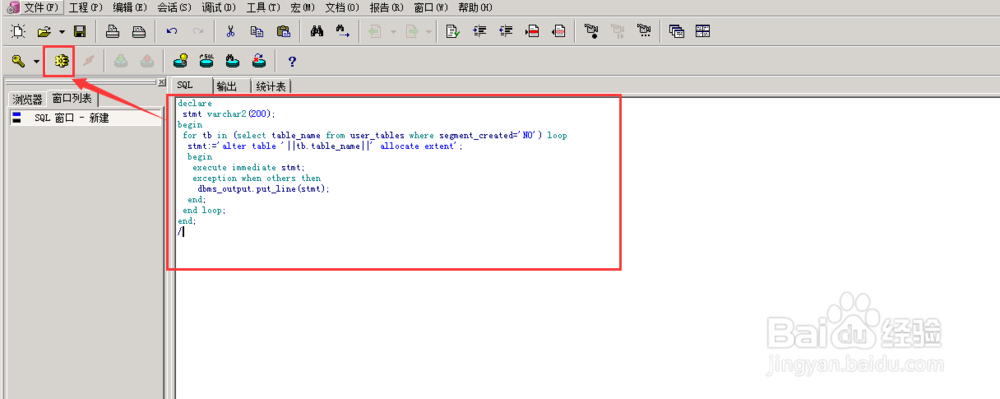Click the 'stmt varchar2(200);' line

[228, 113]
